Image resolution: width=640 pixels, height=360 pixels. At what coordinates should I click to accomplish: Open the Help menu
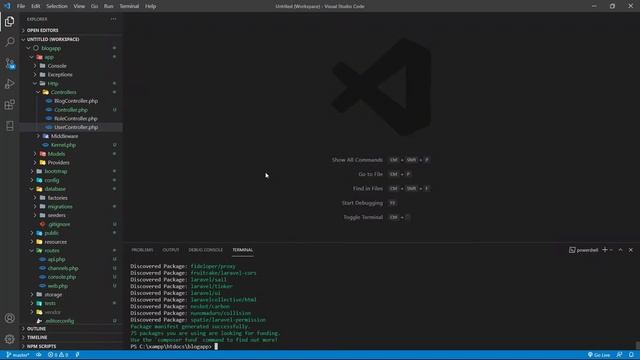[150, 6]
